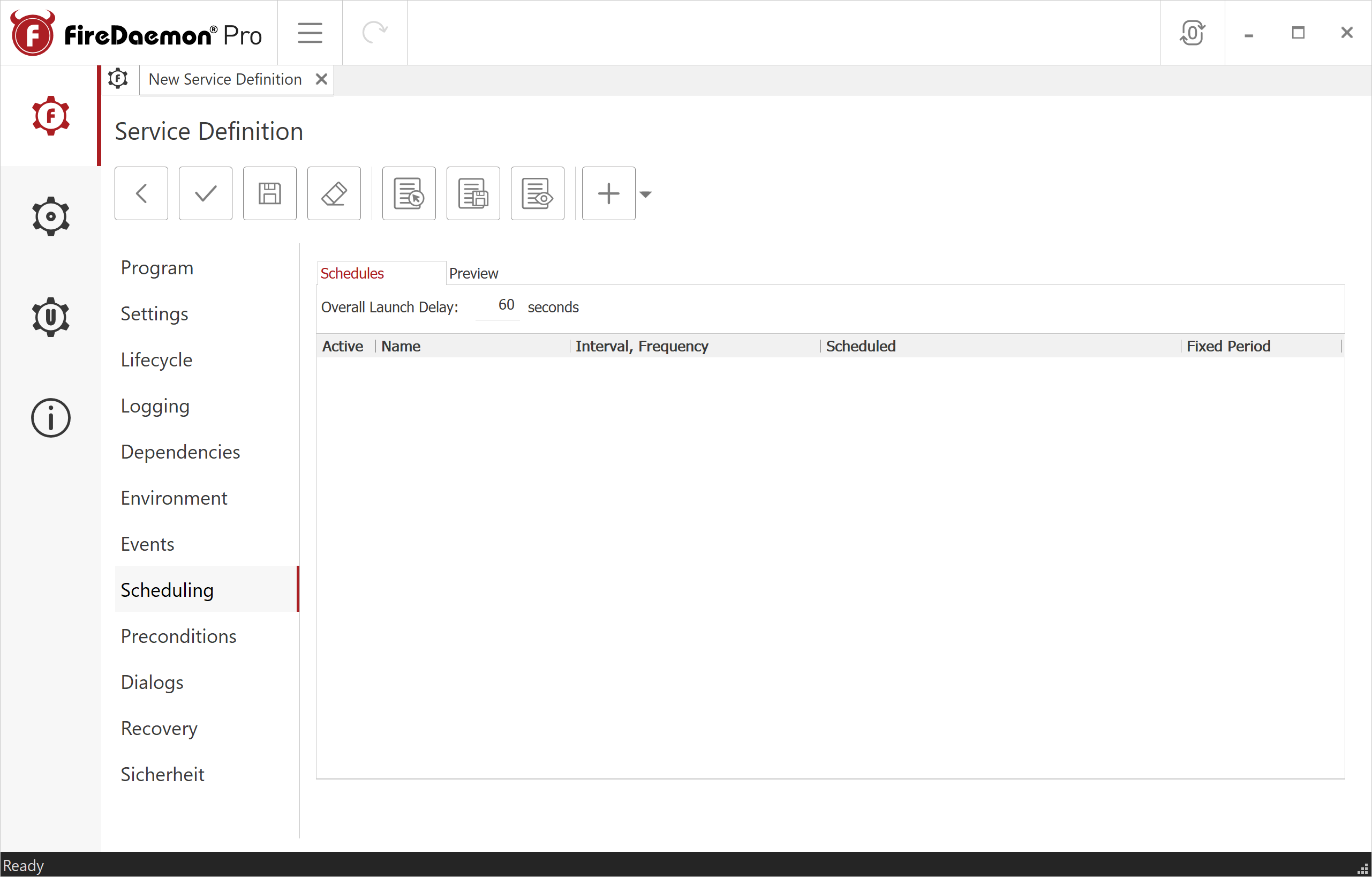This screenshot has height=877, width=1372.
Task: Apply changes with the checkmark icon
Action: (x=205, y=193)
